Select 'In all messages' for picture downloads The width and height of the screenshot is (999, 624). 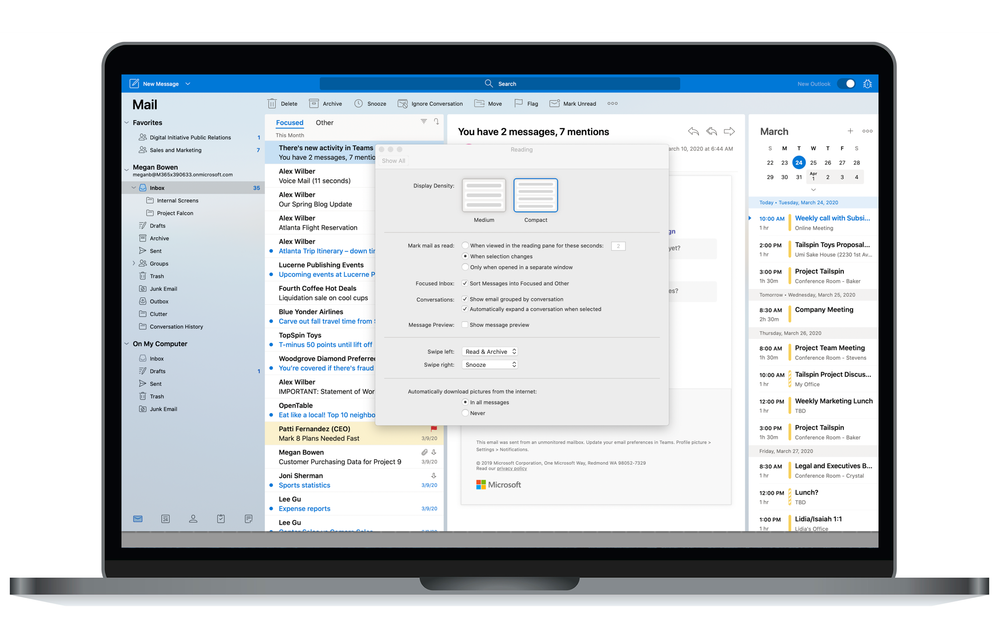[x=465, y=402]
